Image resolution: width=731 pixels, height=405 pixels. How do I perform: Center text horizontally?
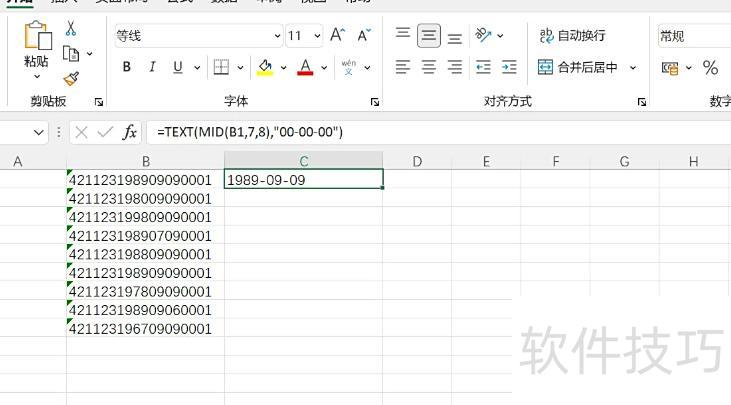pyautogui.click(x=429, y=67)
